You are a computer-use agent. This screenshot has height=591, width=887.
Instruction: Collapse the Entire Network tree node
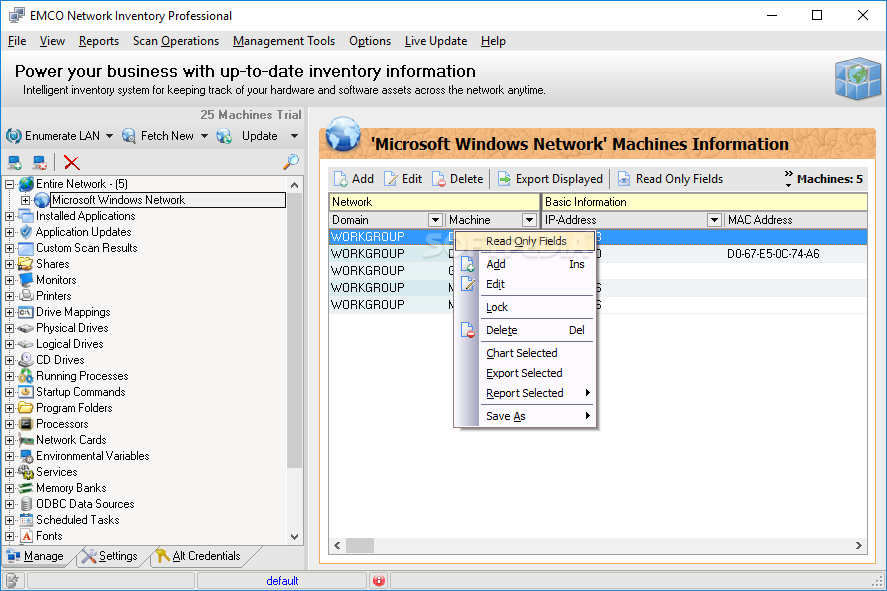[x=10, y=184]
